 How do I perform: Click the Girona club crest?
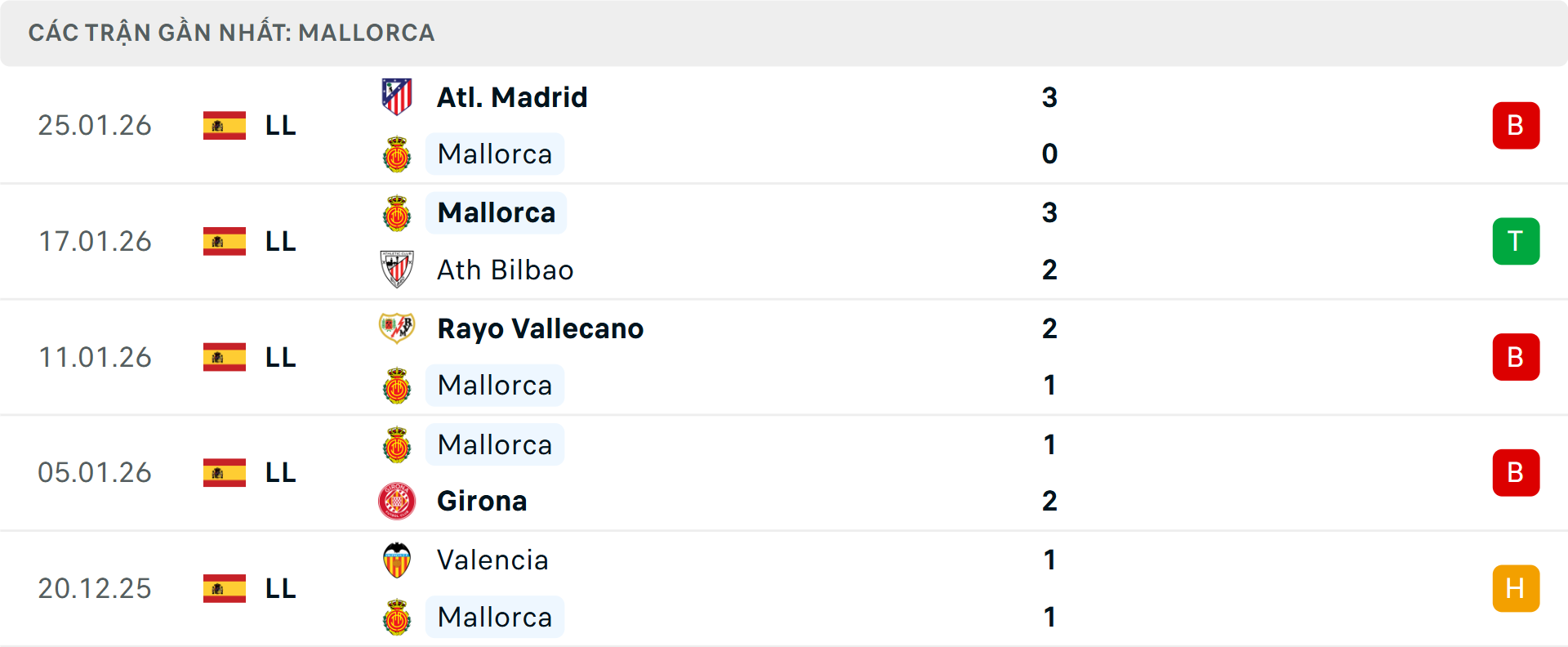[x=397, y=501]
